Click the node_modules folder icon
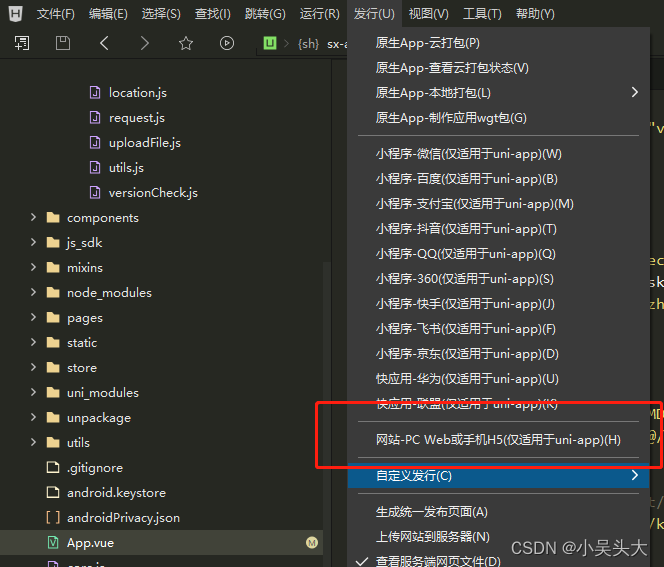664x567 pixels. (x=53, y=292)
